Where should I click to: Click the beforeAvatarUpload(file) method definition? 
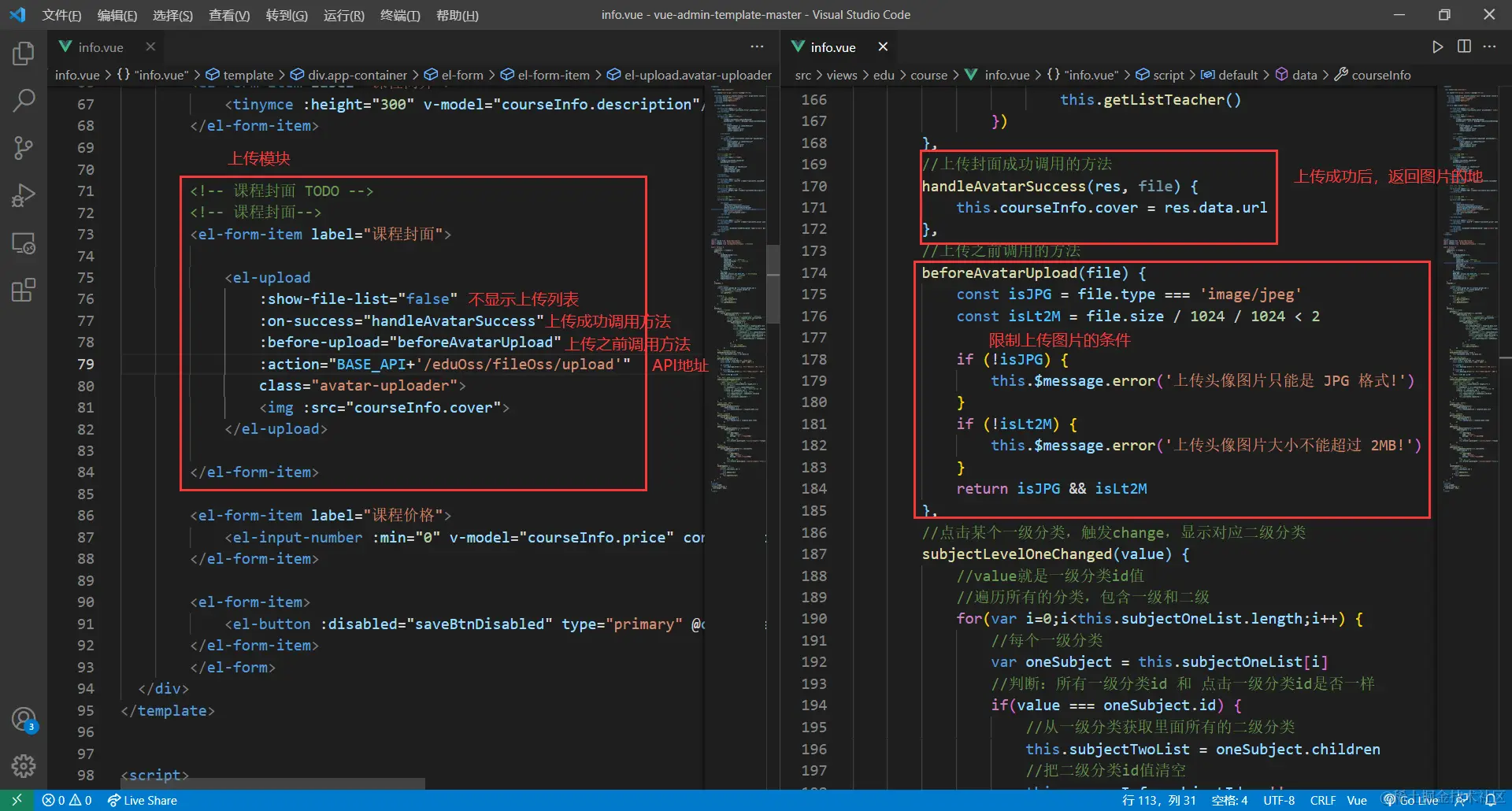point(1034,273)
